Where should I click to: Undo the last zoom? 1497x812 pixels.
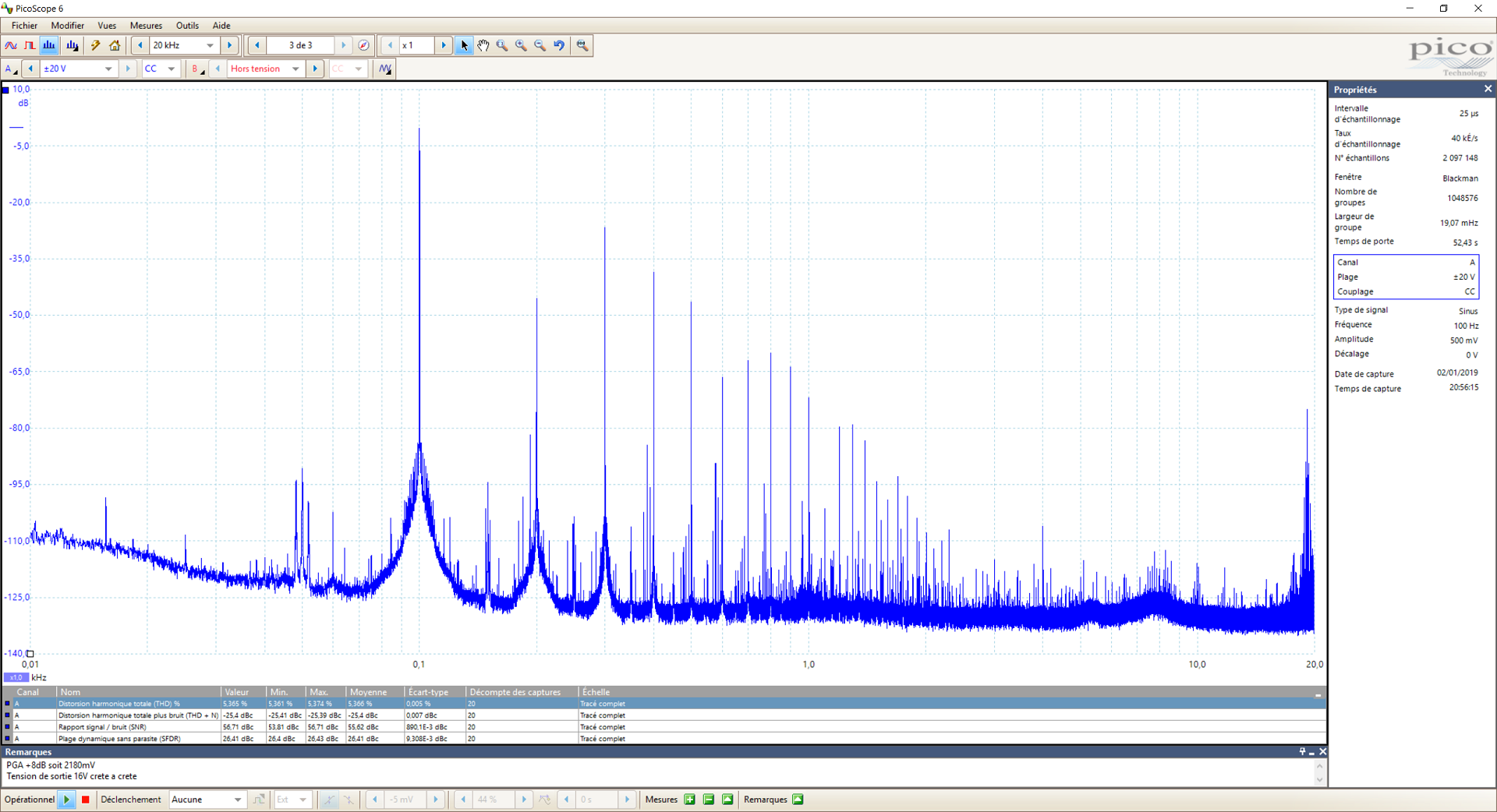559,45
